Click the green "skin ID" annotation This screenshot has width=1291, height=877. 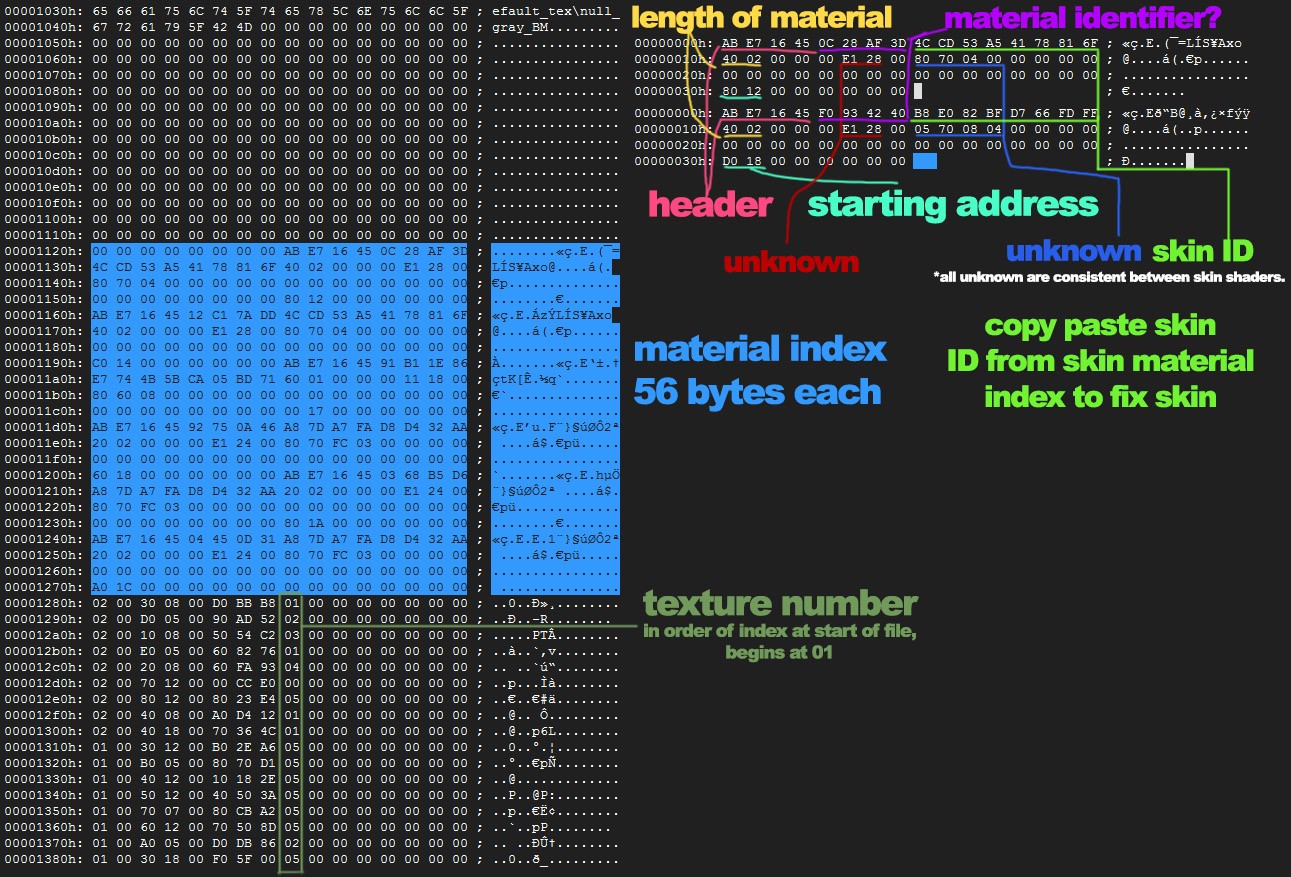tap(1202, 251)
